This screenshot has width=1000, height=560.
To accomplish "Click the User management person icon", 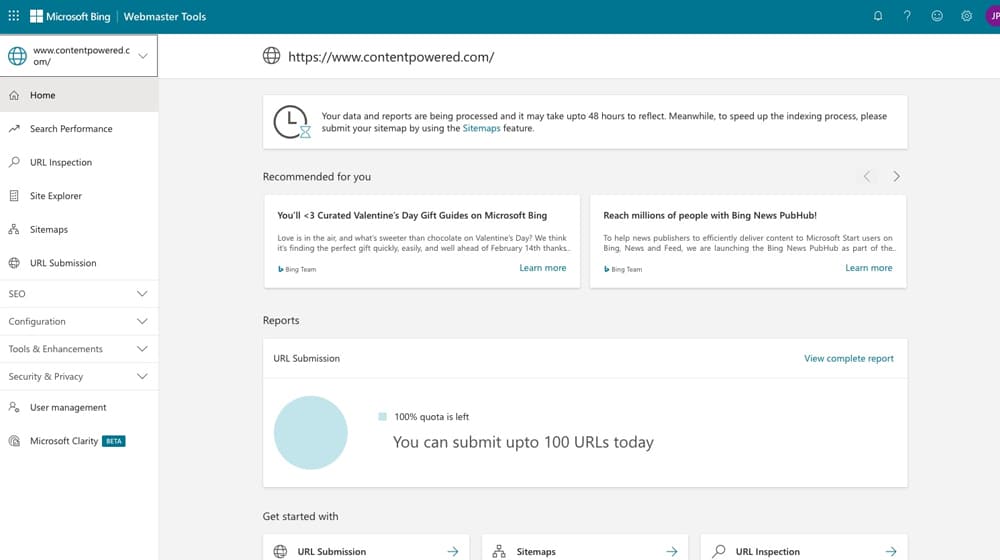I will 14,407.
